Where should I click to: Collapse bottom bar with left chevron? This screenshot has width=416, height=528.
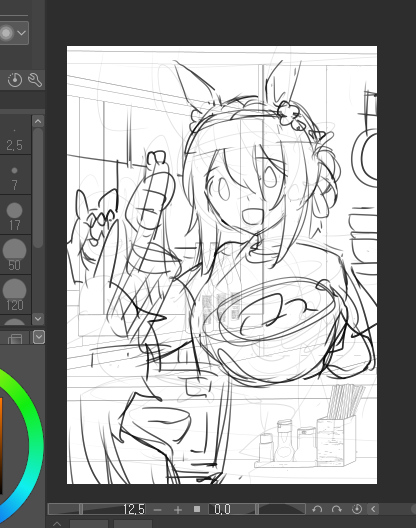click(x=373, y=509)
